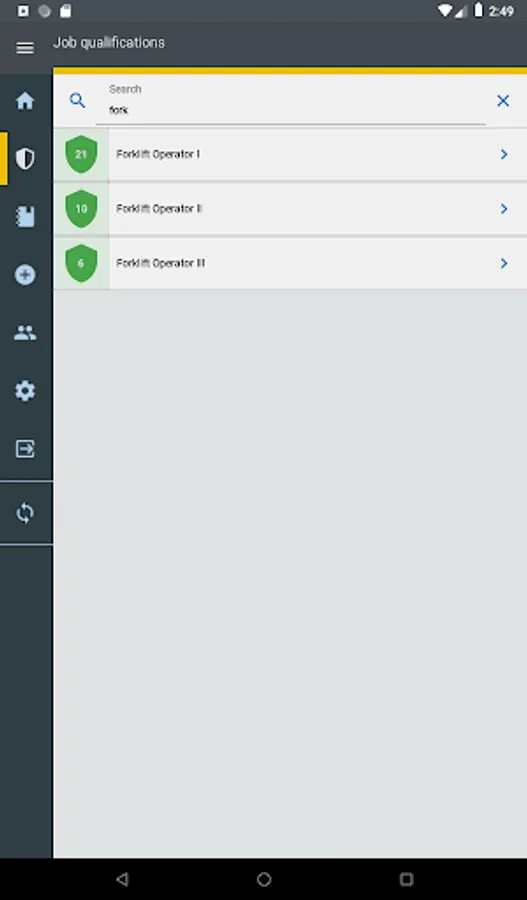Tap the Android back navigation button

[122, 879]
